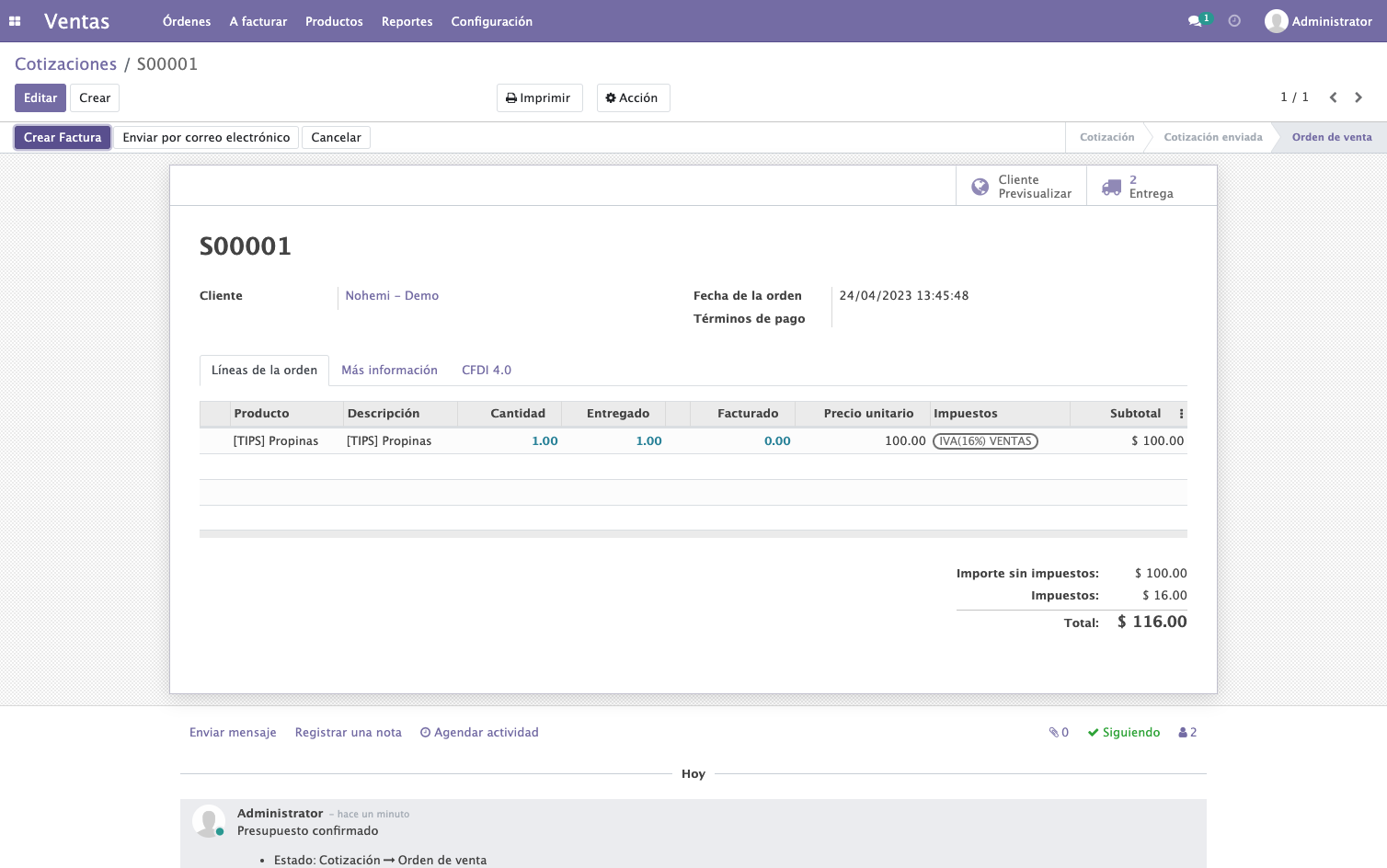1387x868 pixels.
Task: Click the message author avatar
Action: (209, 821)
